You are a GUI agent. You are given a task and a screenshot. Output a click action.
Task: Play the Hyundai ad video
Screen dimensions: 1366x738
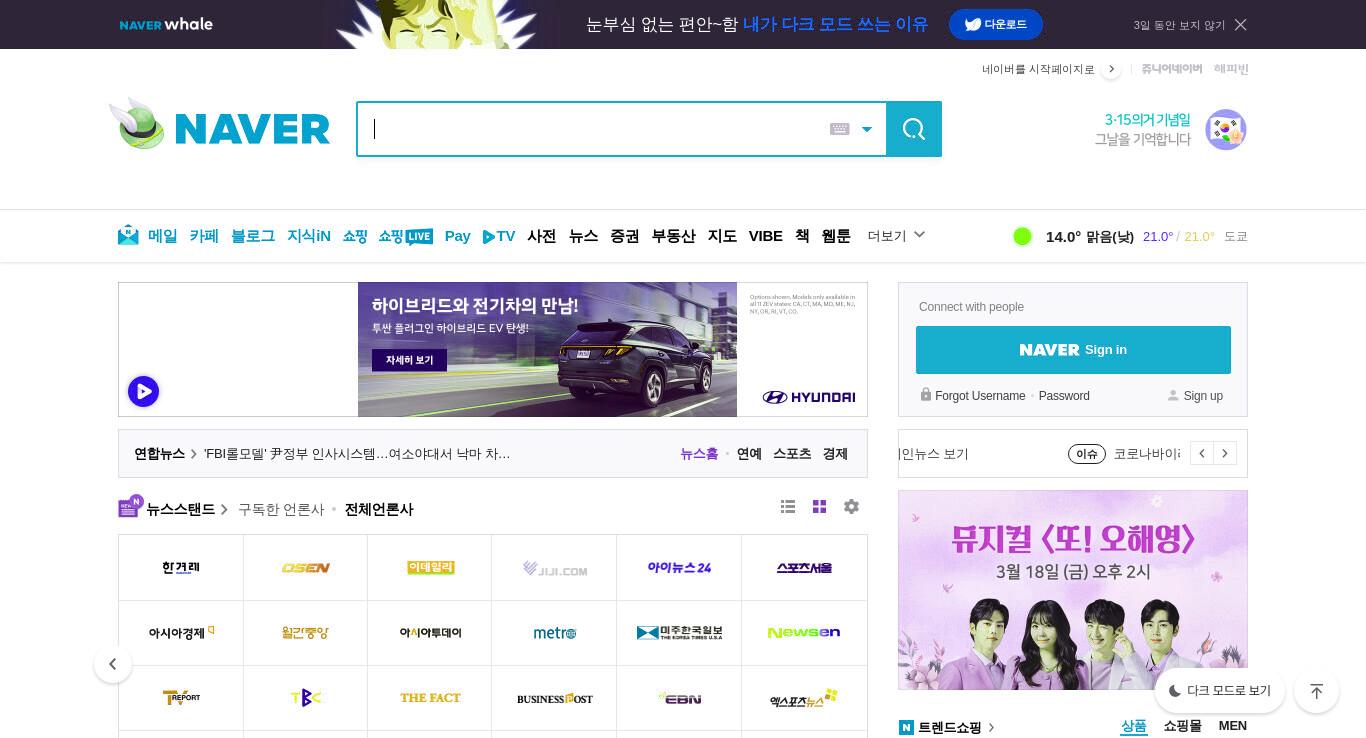[x=143, y=391]
